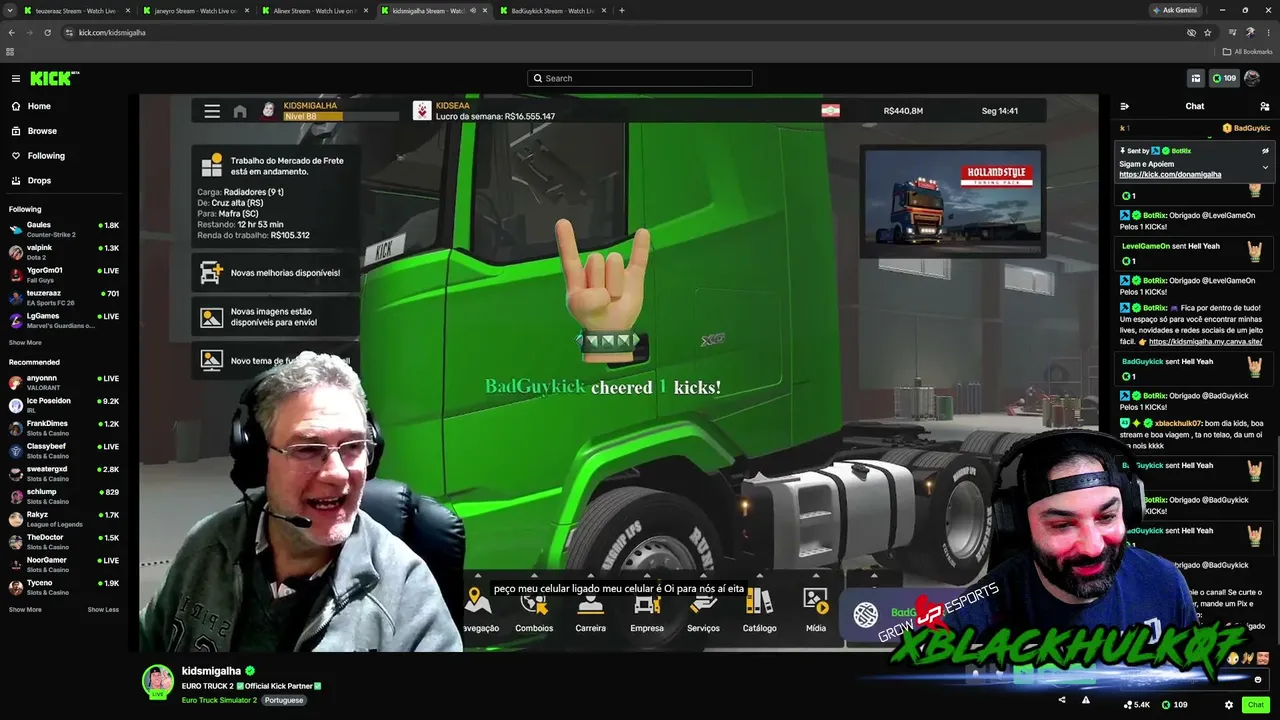Open the Gaules channel from Following
Image resolution: width=1280 pixels, height=720 pixels.
point(64,230)
